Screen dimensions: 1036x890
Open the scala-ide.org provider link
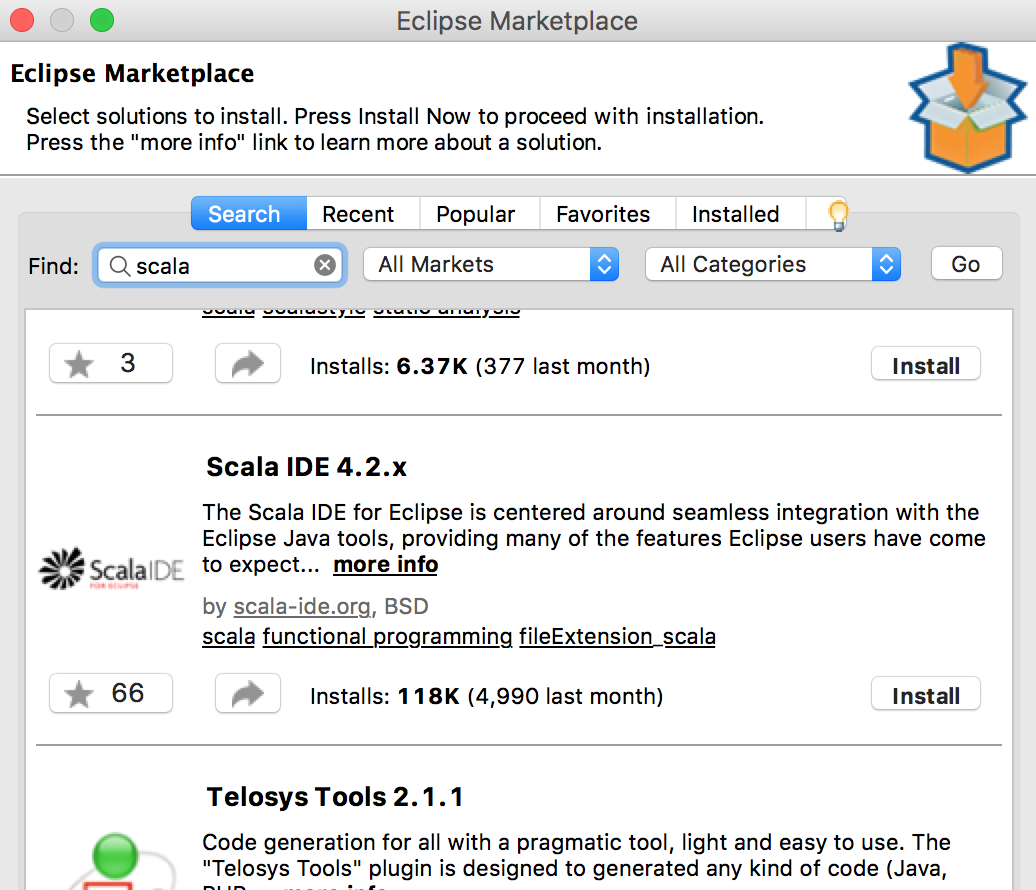tap(302, 606)
